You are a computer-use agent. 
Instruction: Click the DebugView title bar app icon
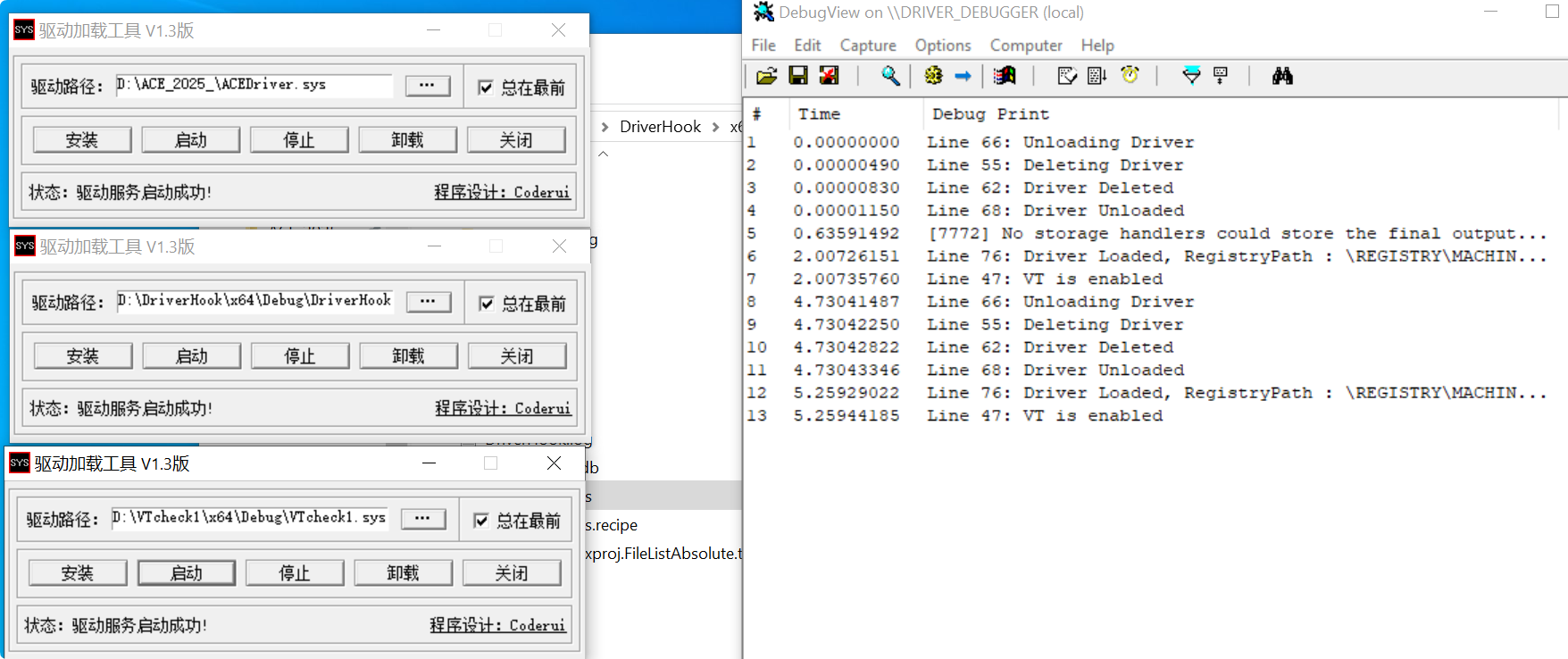click(763, 12)
